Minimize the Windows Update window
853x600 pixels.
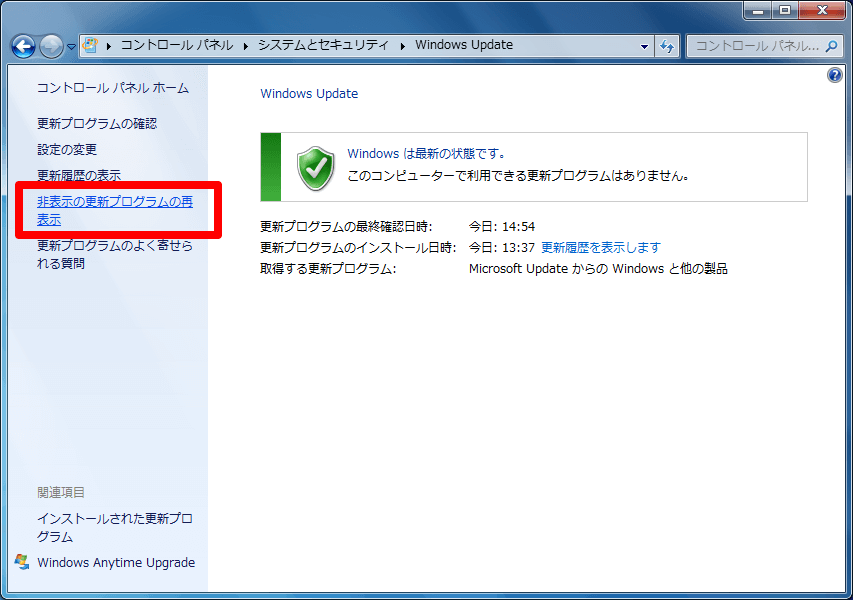tap(758, 10)
